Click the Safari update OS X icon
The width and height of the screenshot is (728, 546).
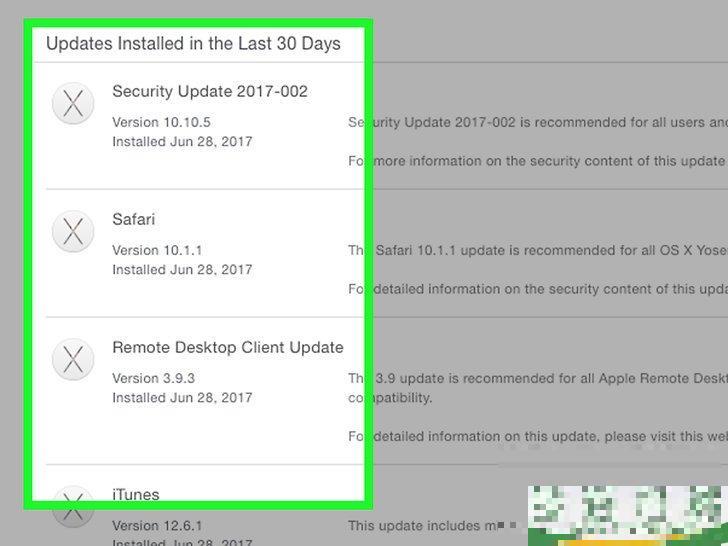(73, 232)
